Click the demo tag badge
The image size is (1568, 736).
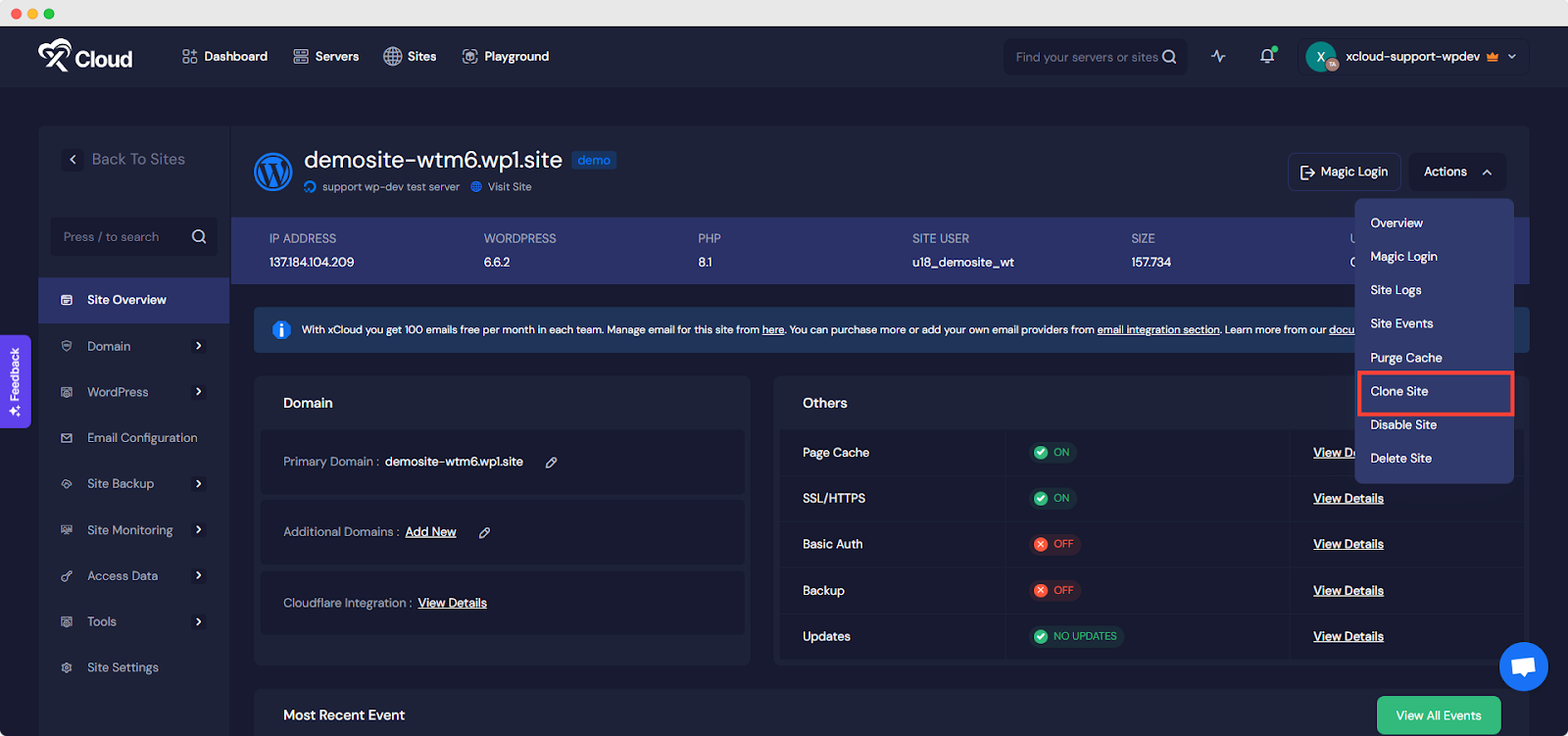click(x=594, y=161)
